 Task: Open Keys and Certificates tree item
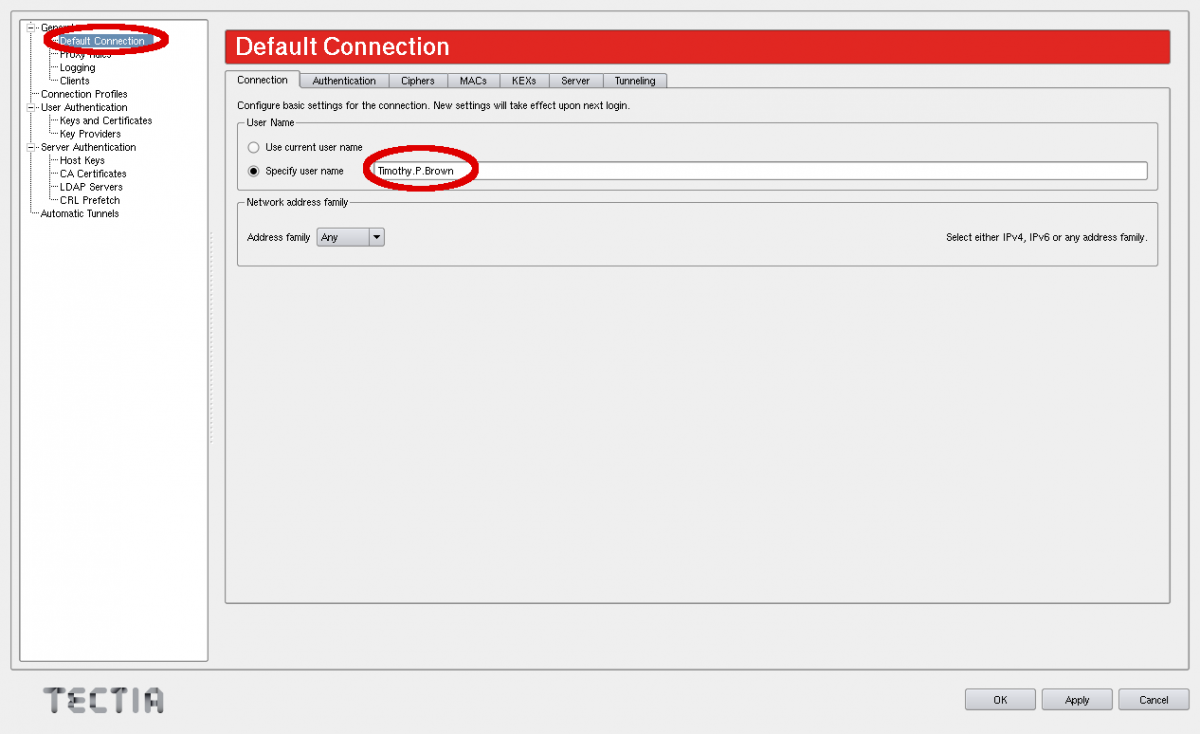(106, 121)
